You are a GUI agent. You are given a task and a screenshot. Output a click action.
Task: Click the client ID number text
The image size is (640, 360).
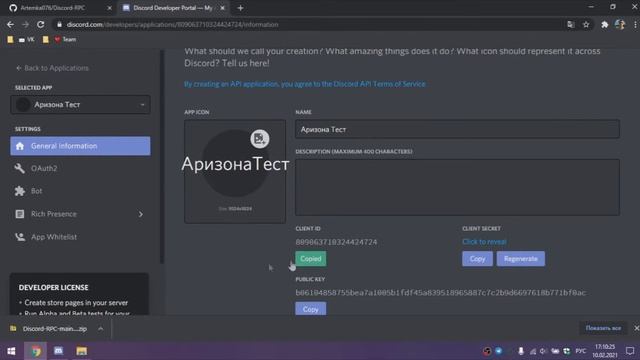pos(336,242)
